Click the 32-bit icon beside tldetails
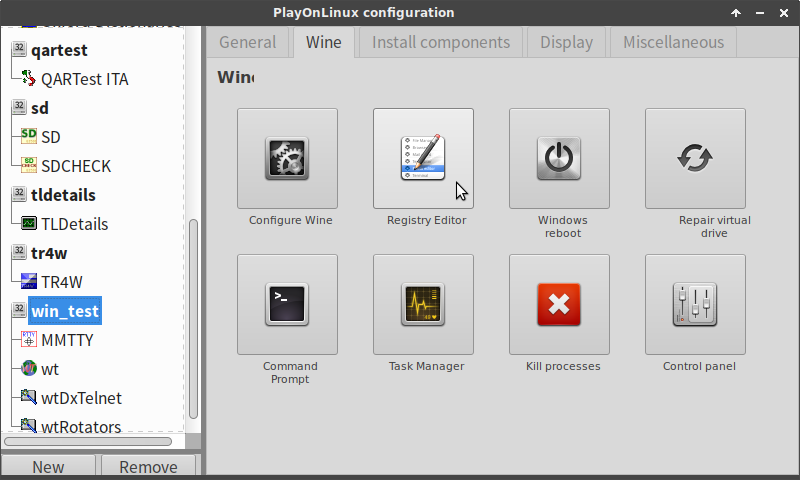Image resolution: width=800 pixels, height=480 pixels. point(19,193)
